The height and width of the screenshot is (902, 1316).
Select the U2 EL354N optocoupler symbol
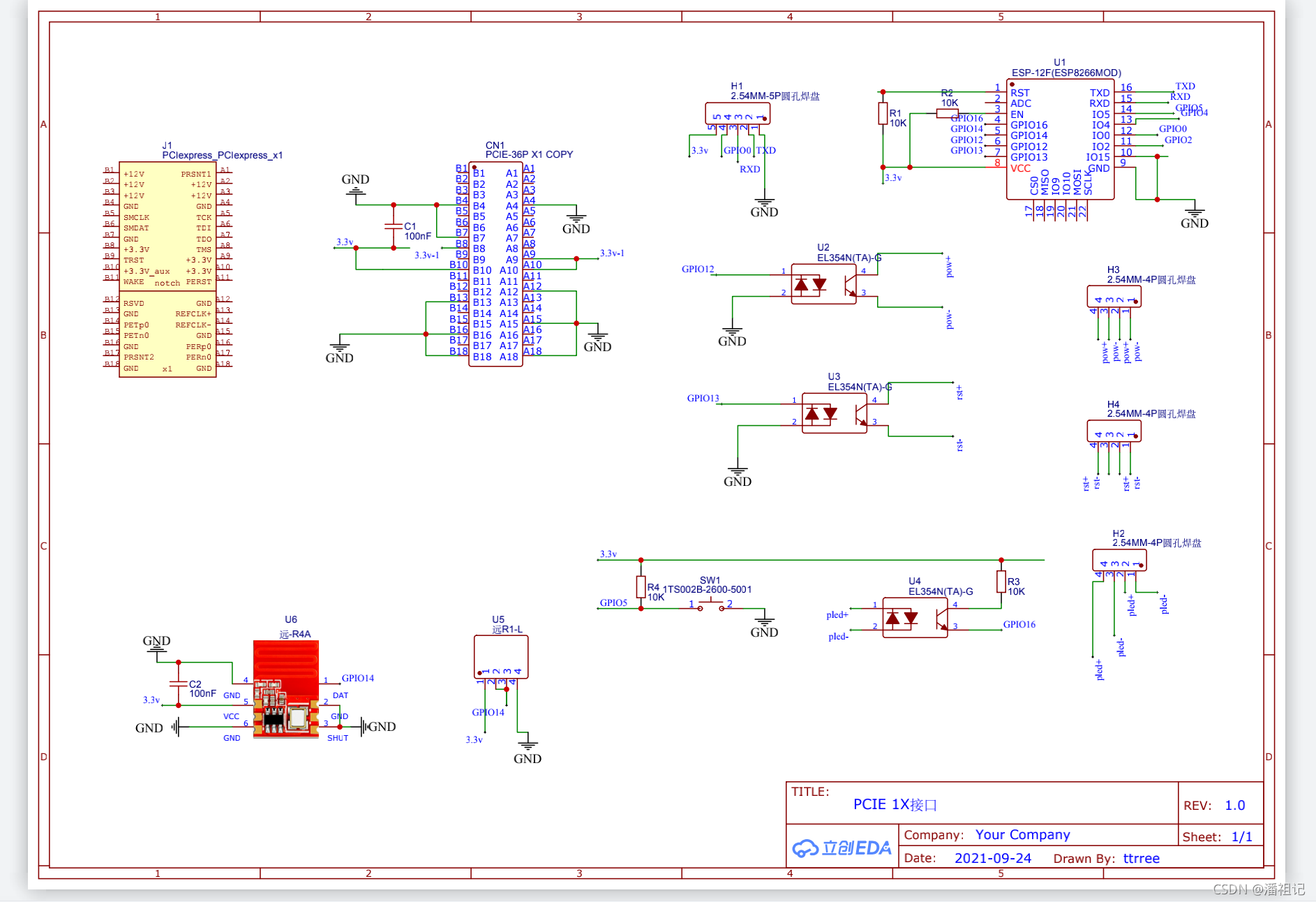(x=823, y=283)
